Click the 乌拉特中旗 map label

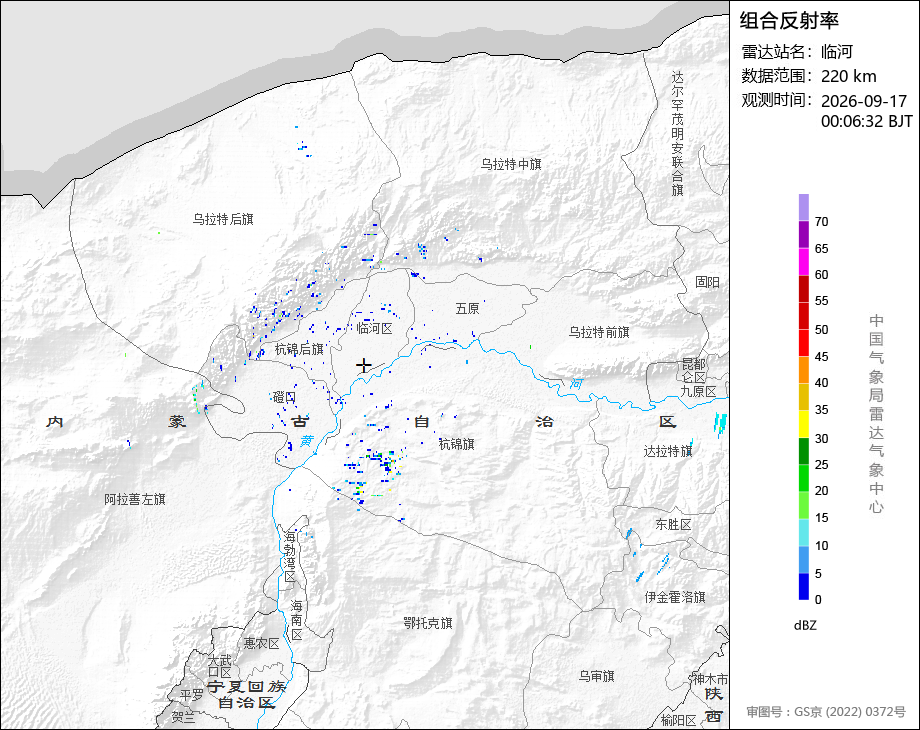click(511, 164)
